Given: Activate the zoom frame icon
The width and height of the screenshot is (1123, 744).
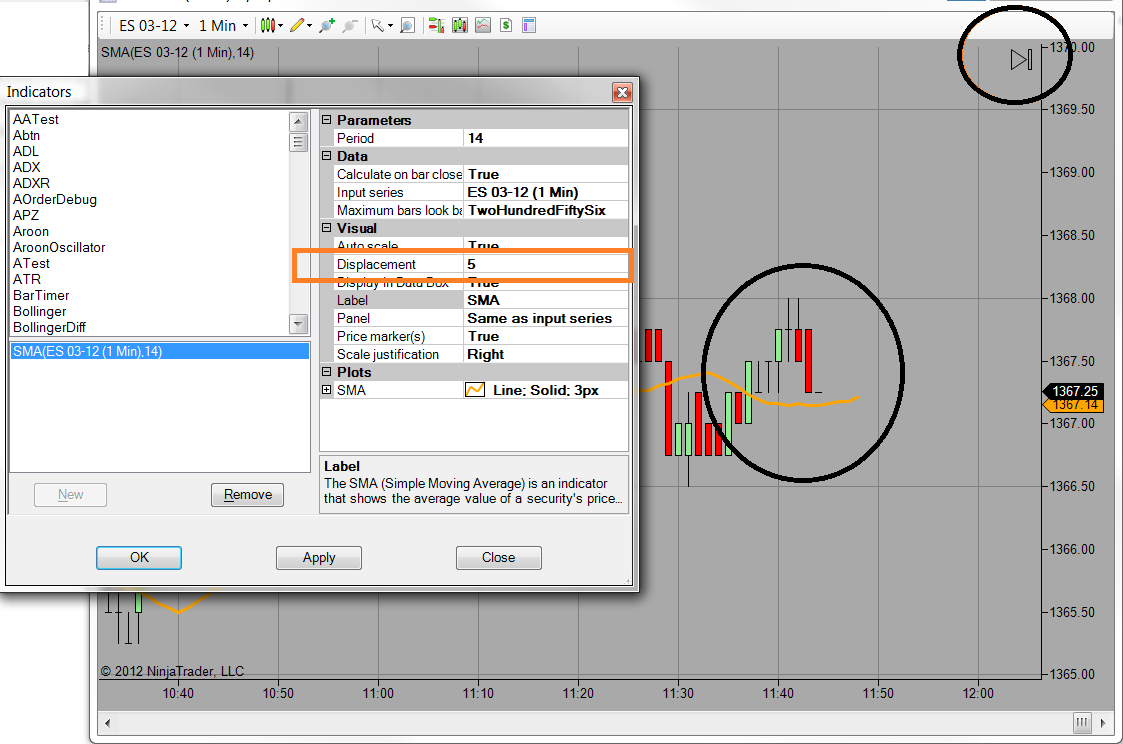Looking at the screenshot, I should pyautogui.click(x=408, y=26).
